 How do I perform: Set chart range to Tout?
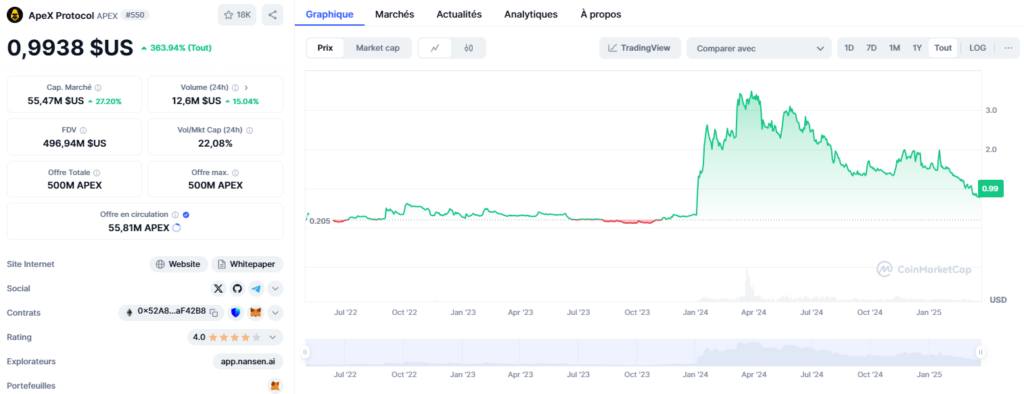942,48
